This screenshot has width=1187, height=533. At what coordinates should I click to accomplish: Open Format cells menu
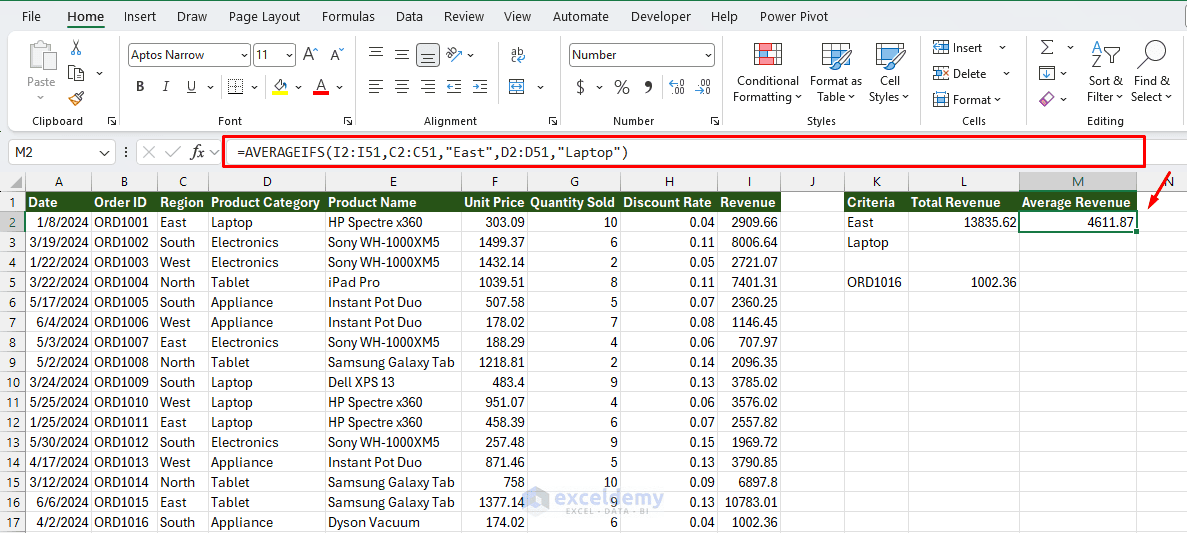pos(967,99)
